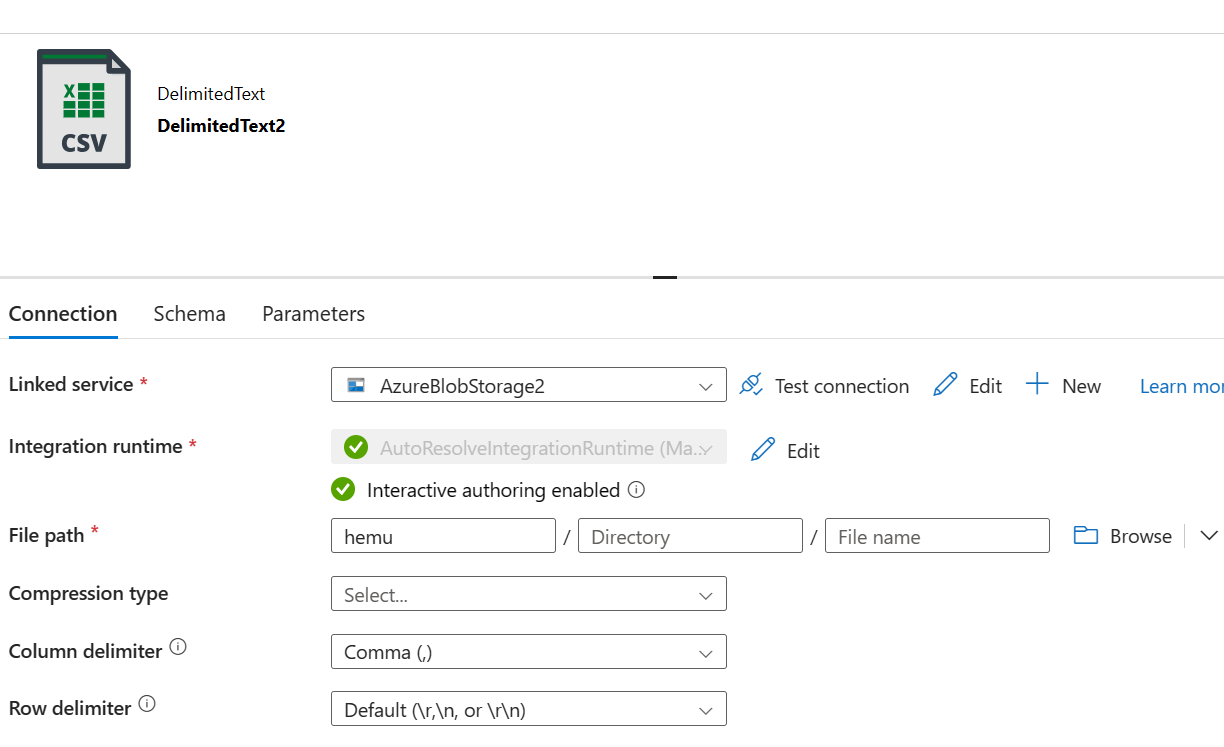
Task: Click the Row delimiter info icon
Action: coord(147,704)
